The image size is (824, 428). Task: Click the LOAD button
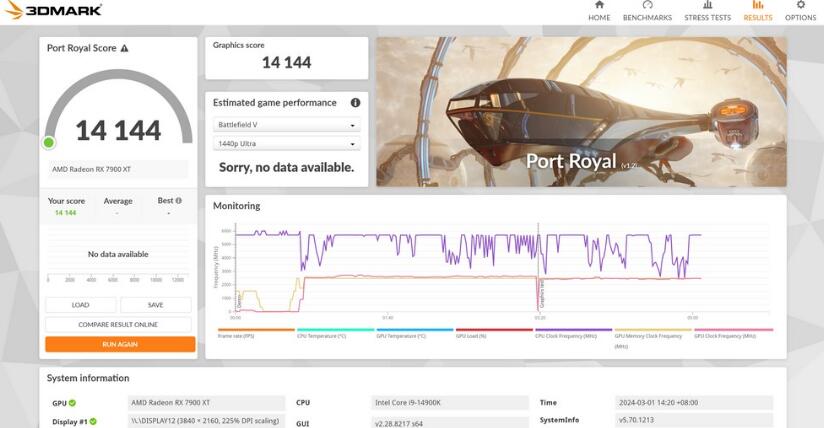(x=80, y=305)
